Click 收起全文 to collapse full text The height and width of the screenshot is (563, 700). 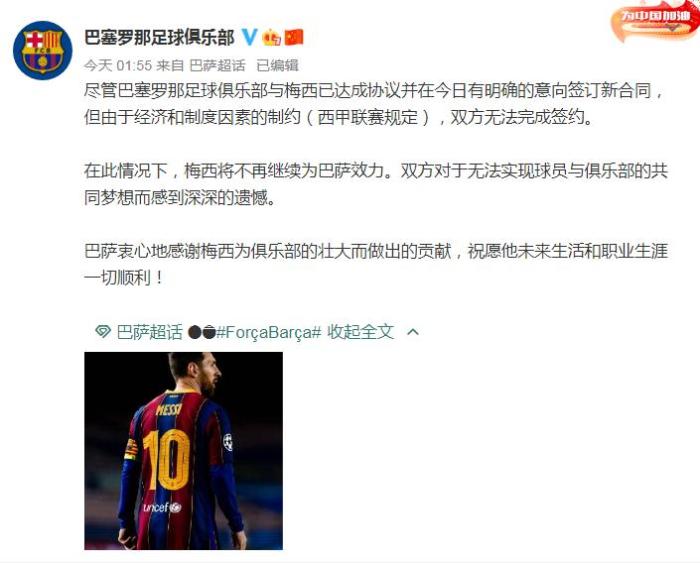[x=361, y=332]
